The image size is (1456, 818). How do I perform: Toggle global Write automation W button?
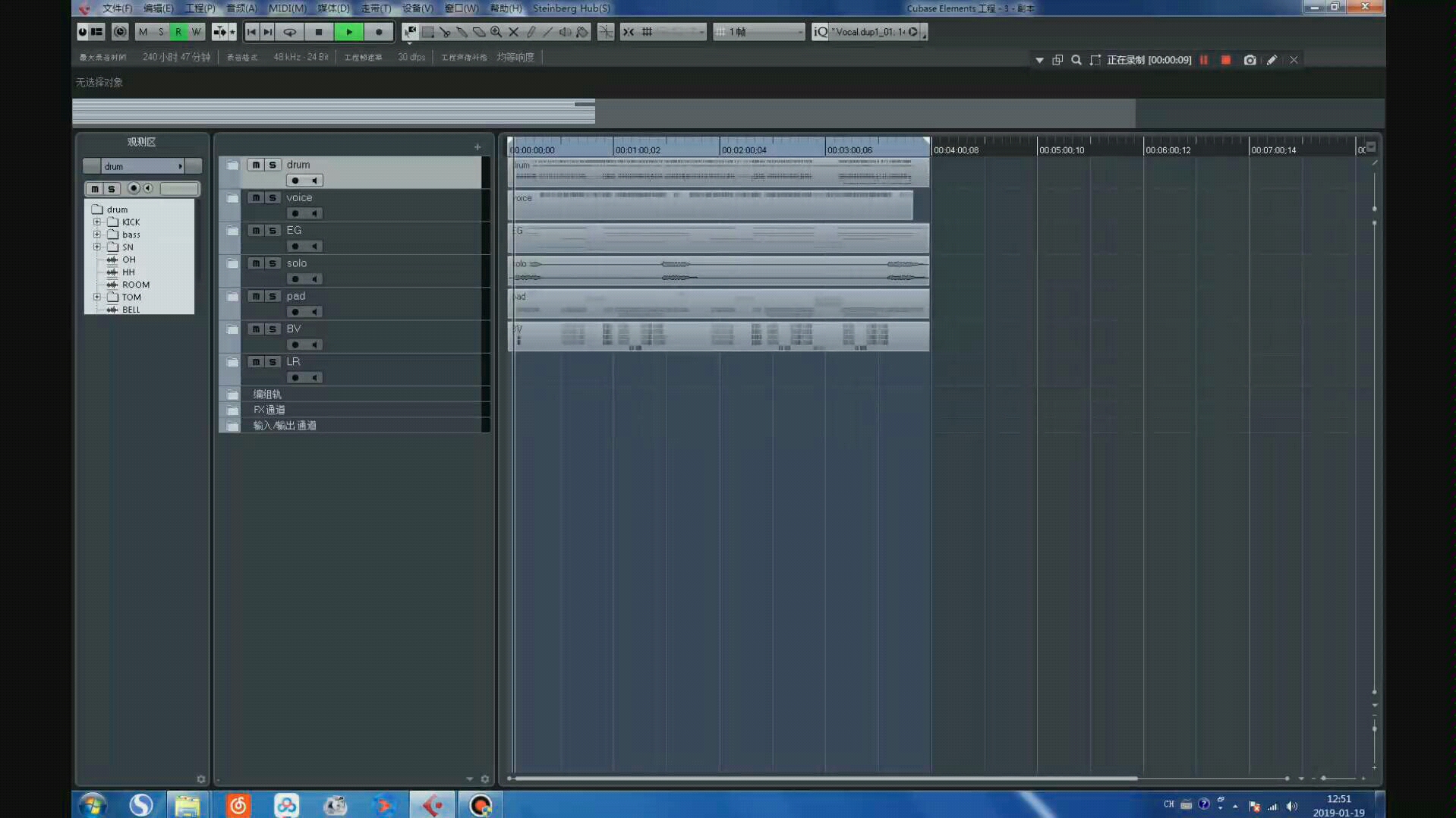pos(197,32)
